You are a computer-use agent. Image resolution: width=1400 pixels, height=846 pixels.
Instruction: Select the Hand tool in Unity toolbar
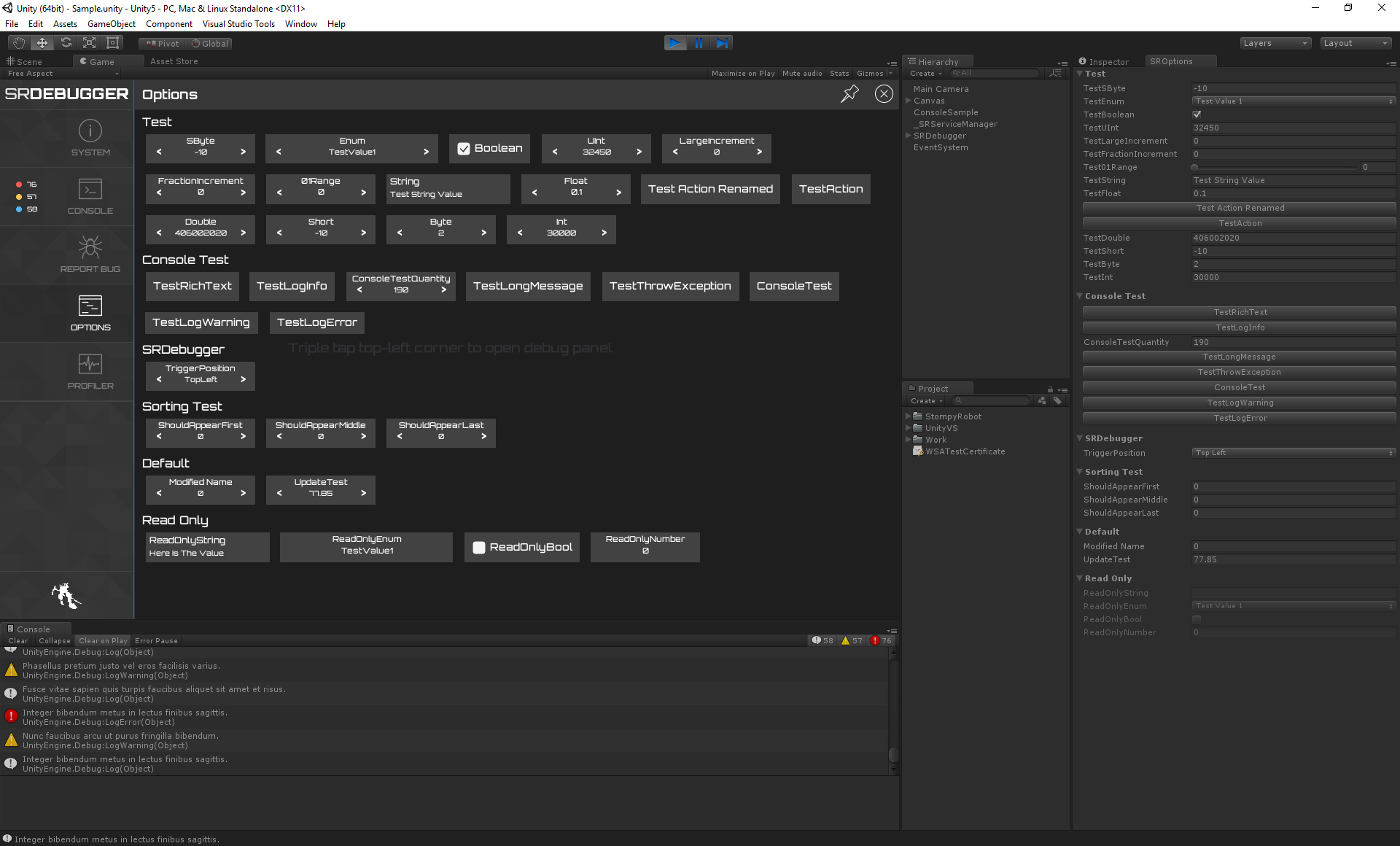click(x=18, y=43)
